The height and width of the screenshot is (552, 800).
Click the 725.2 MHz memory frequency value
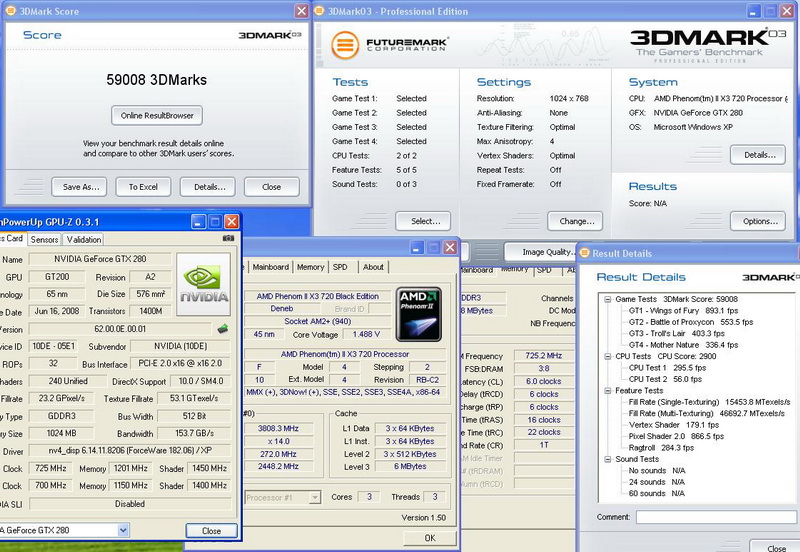(544, 356)
